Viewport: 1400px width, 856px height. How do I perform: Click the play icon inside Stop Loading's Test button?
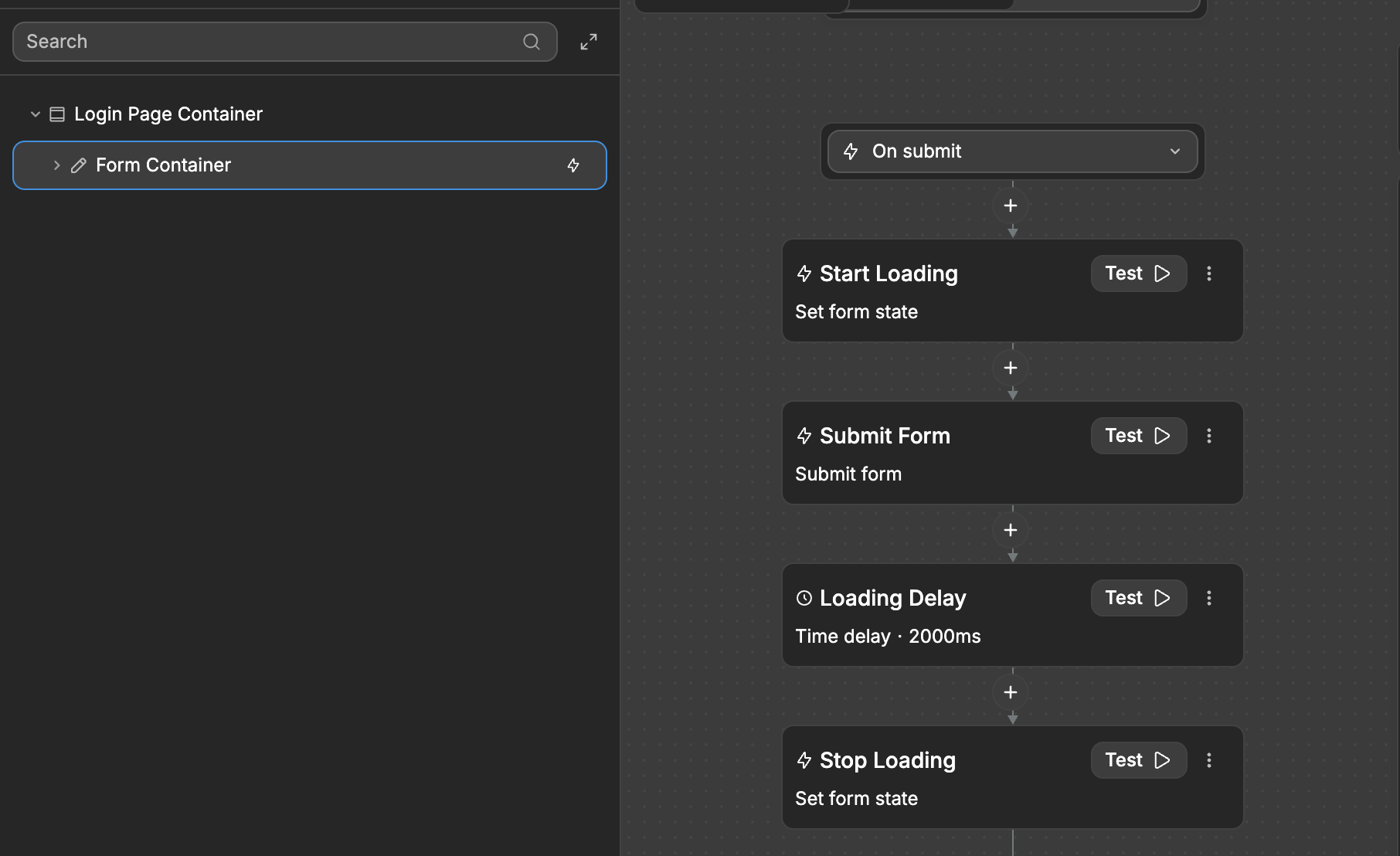(x=1162, y=760)
